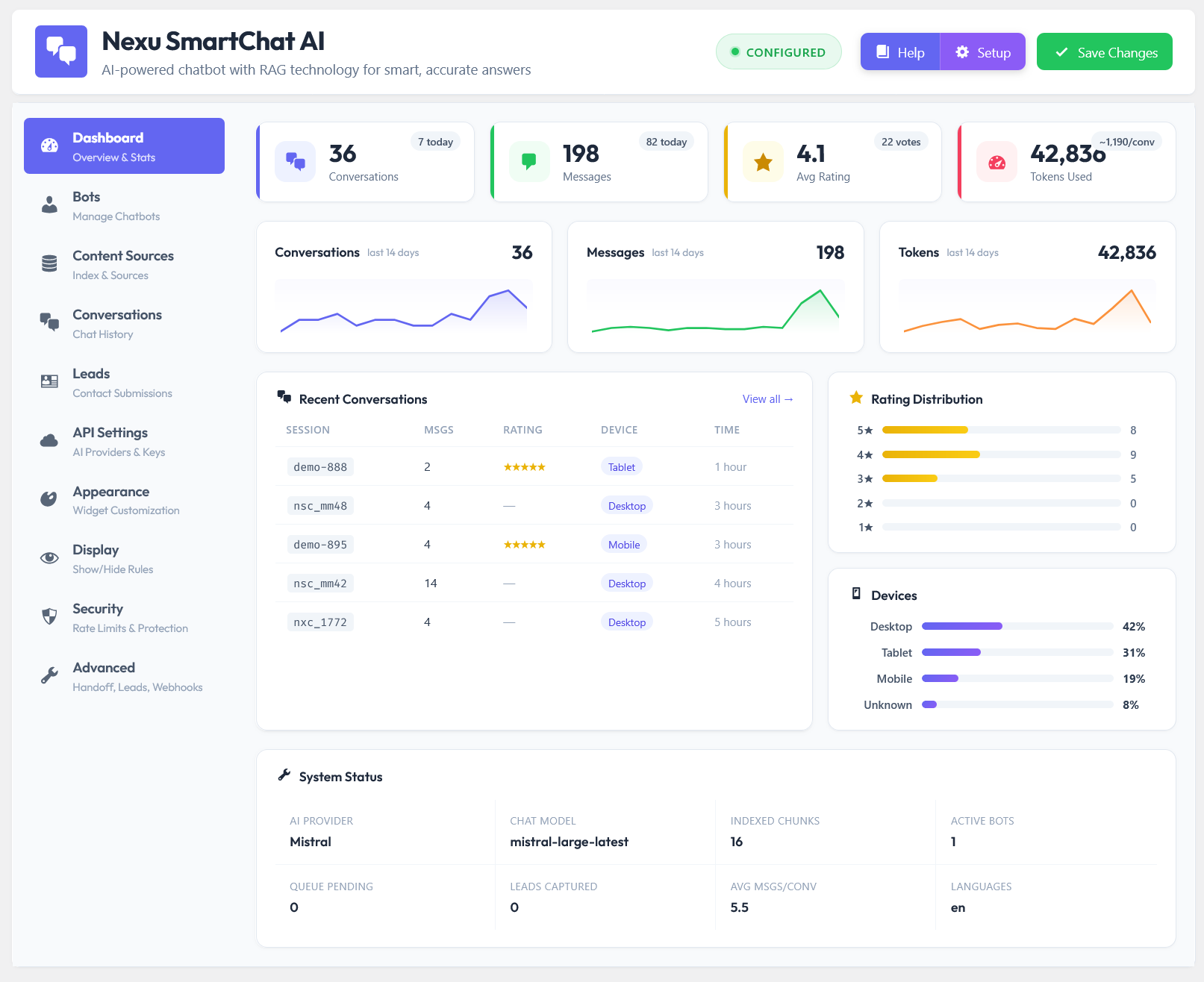Open Advanced Handoff, Leads, Webhooks section
The width and height of the screenshot is (1204, 982).
tap(124, 676)
